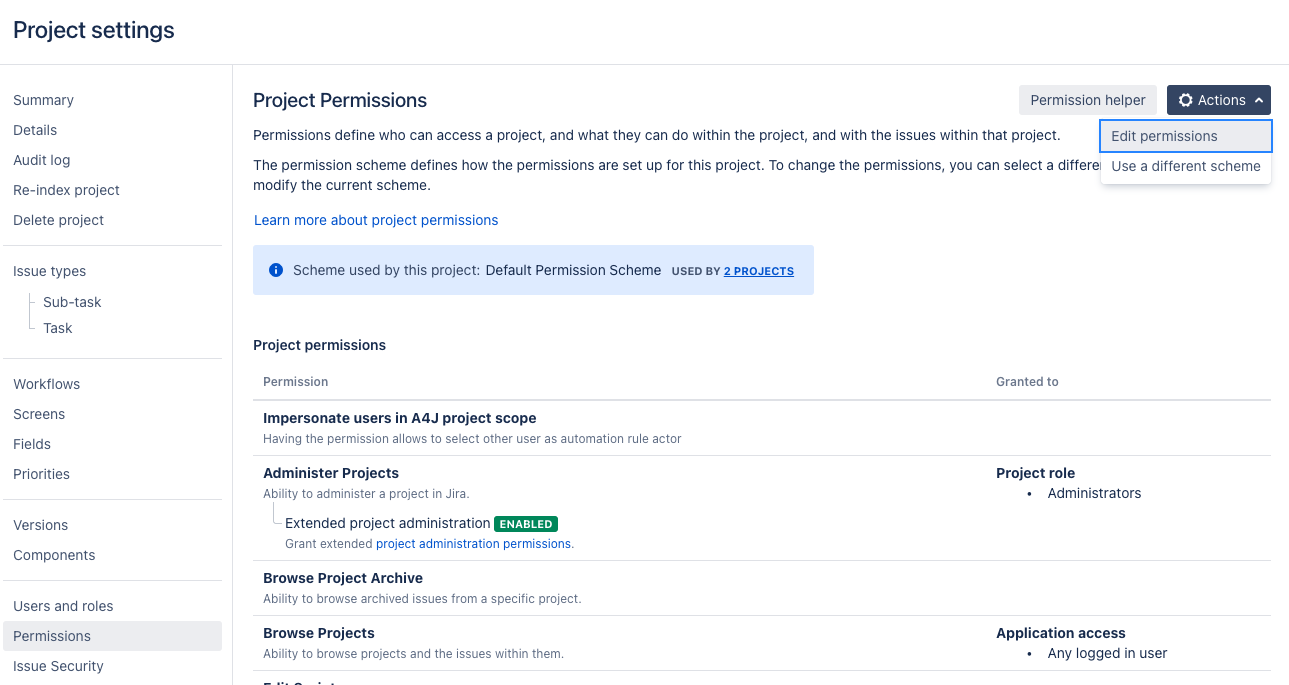This screenshot has width=1289, height=685.
Task: Open Audit log settings page
Action: pyautogui.click(x=41, y=160)
